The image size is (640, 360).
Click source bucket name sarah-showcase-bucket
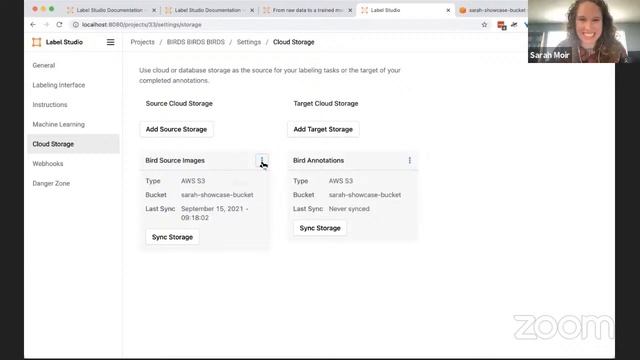pos(217,195)
